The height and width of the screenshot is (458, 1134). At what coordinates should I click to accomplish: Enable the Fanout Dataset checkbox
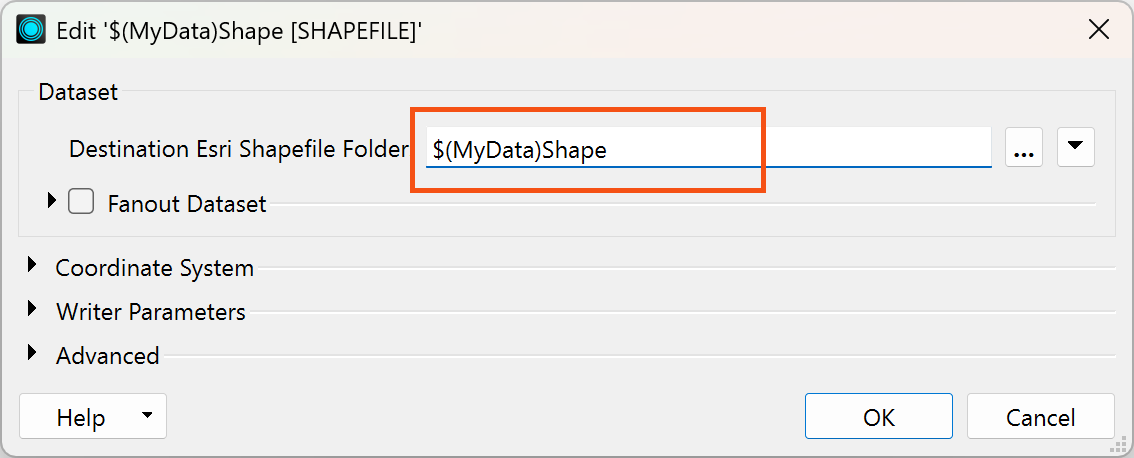pos(81,202)
